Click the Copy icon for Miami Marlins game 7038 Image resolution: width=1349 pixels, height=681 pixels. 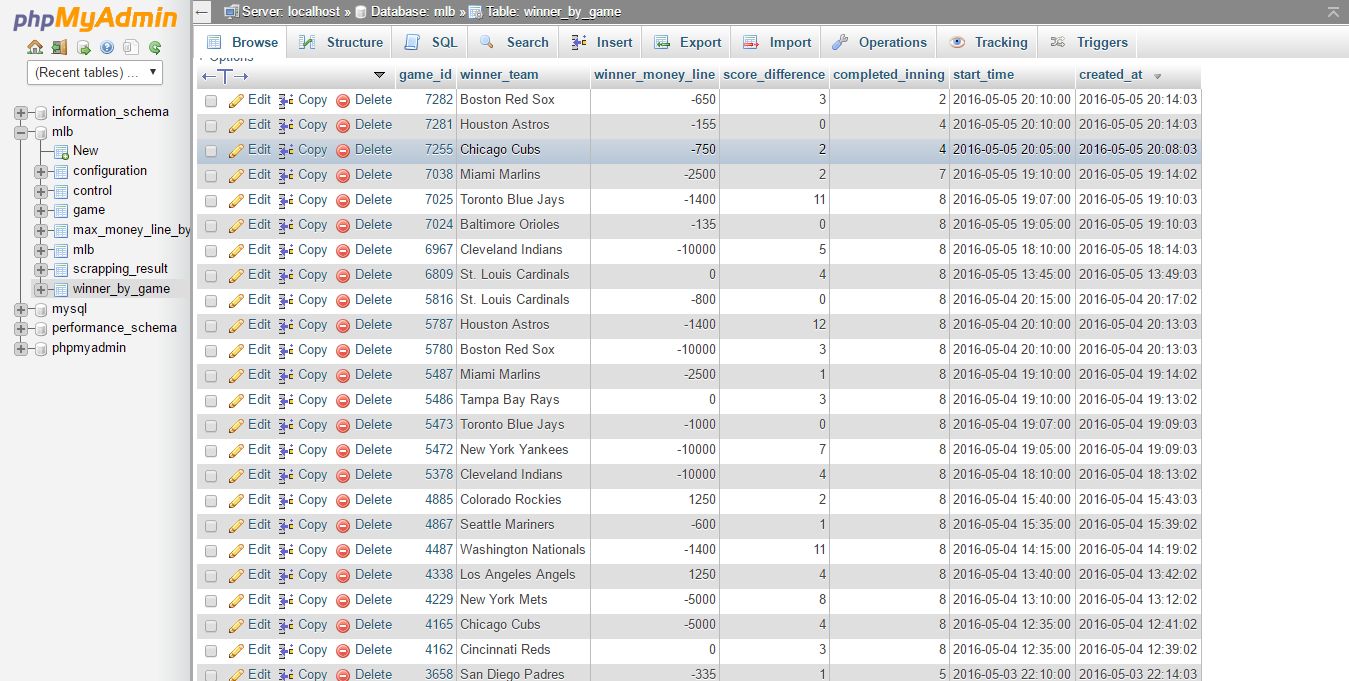[x=286, y=175]
